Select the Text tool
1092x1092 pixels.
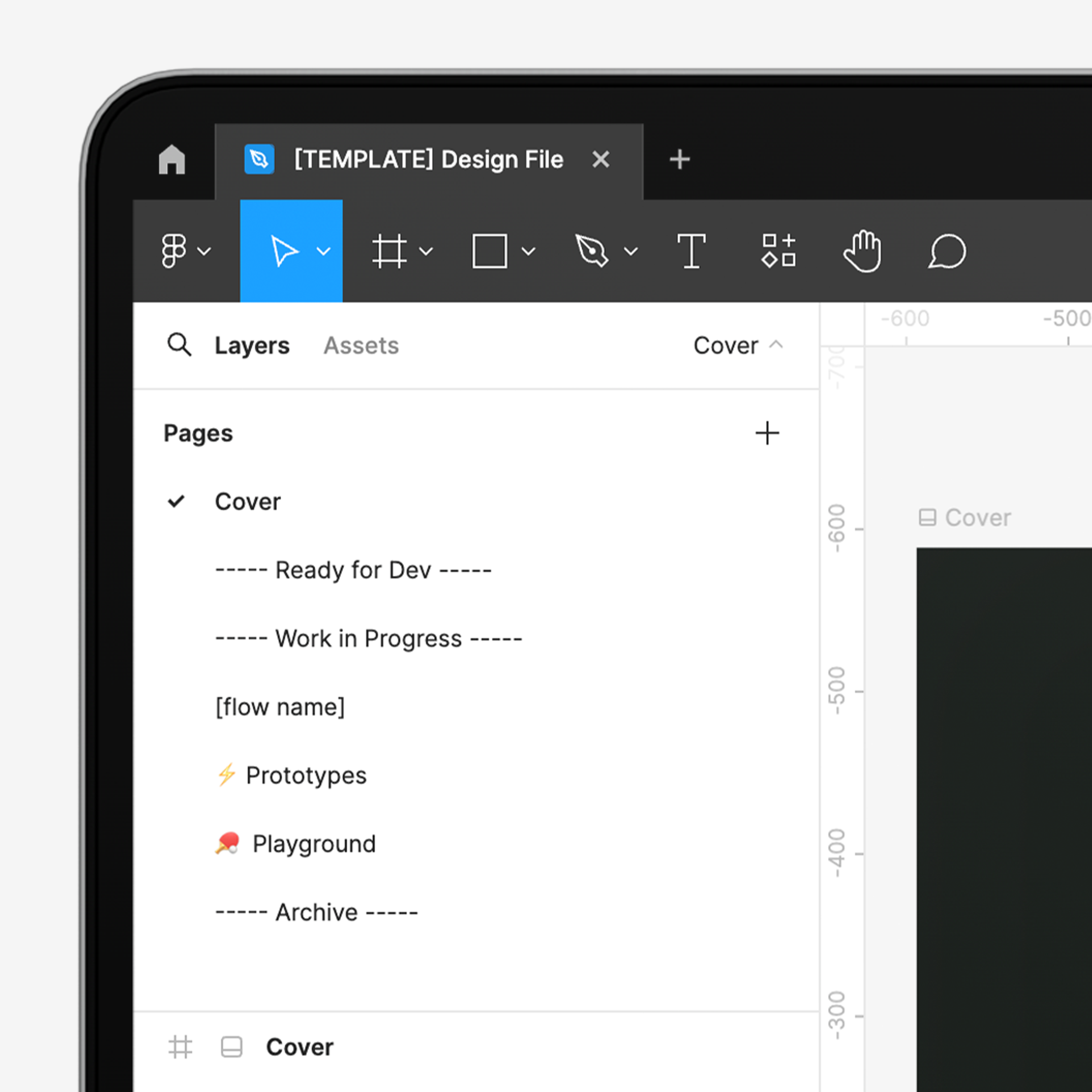coord(691,251)
